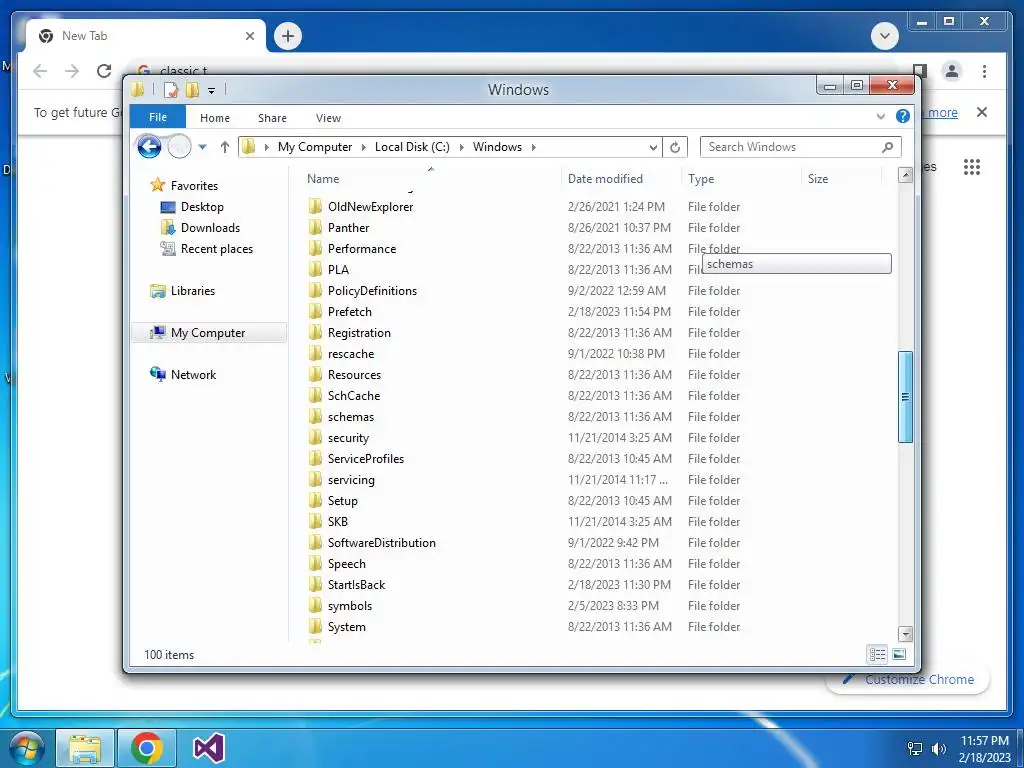Click My Computer breadcrumb segment
1024x768 pixels.
coord(315,147)
